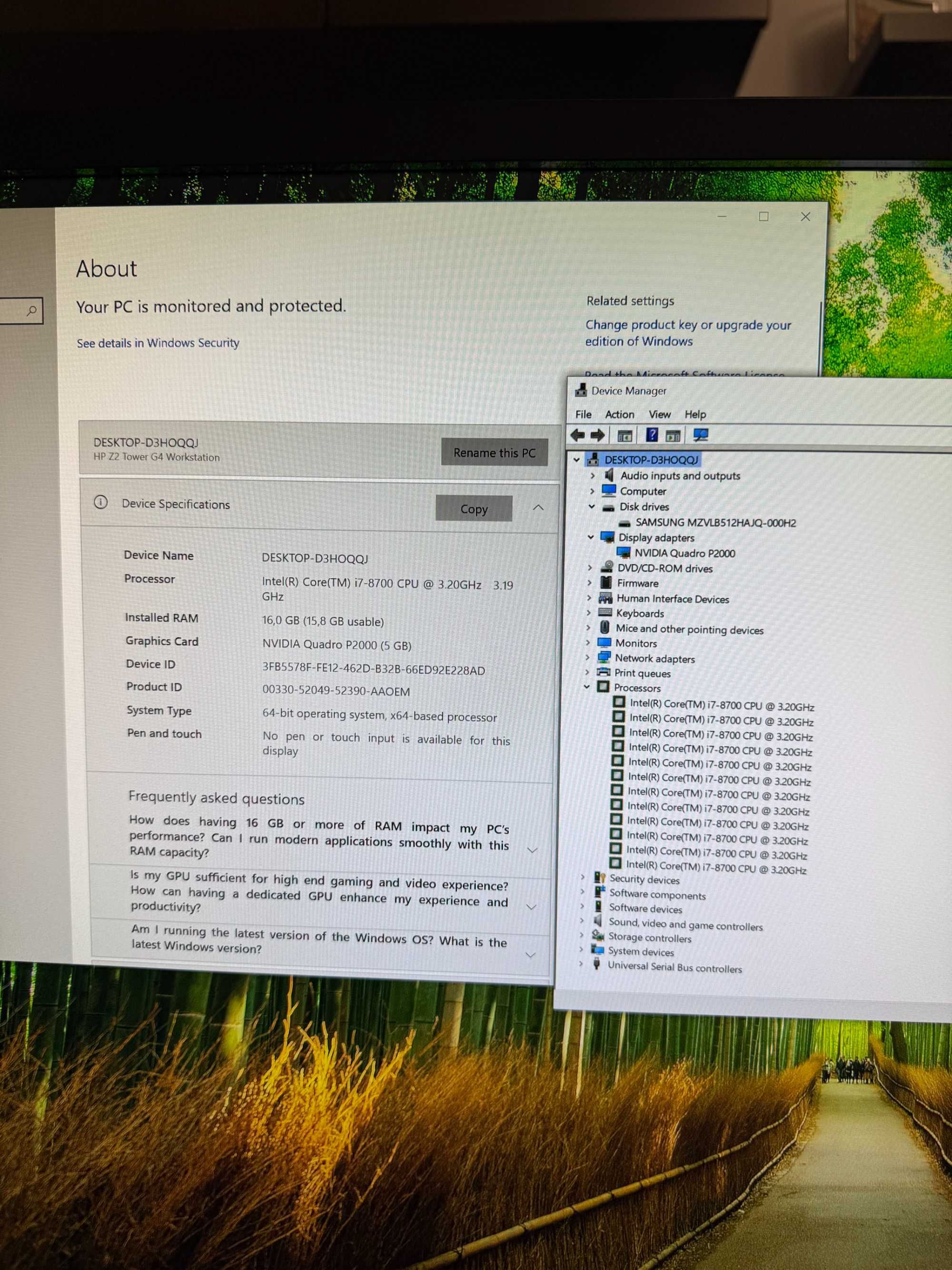Select the Network adapters icon
The height and width of the screenshot is (1270, 952).
pos(604,658)
